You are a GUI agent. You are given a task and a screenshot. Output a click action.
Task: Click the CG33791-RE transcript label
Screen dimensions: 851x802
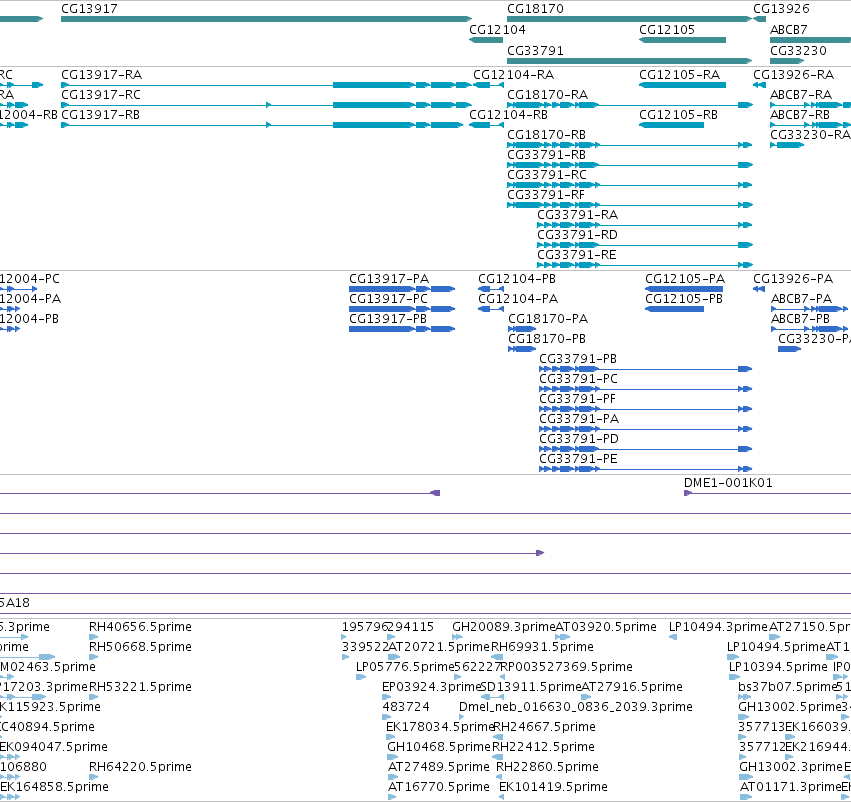click(x=577, y=255)
